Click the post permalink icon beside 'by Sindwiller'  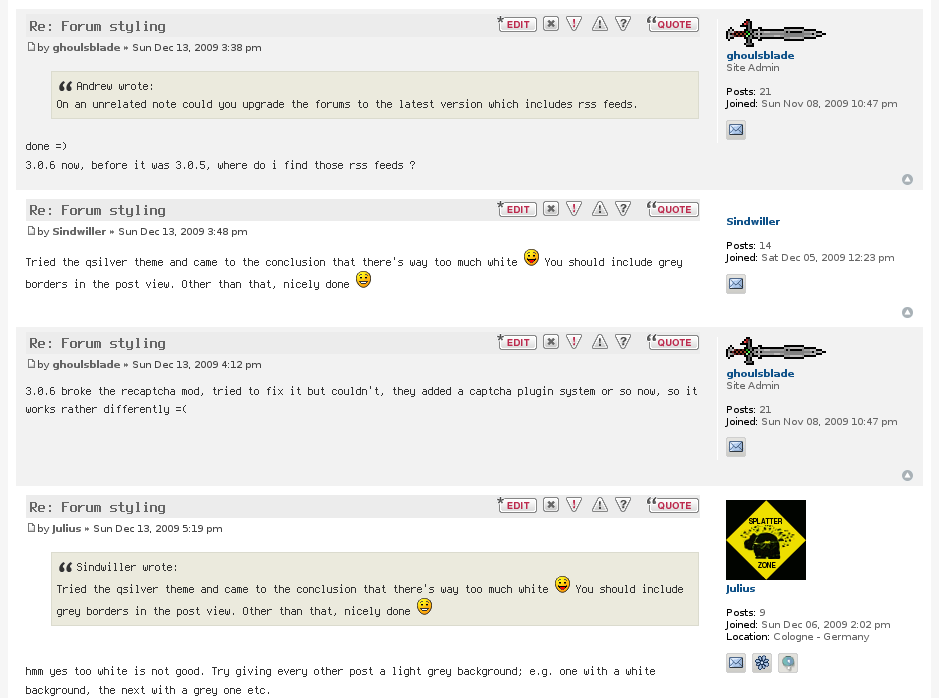pyautogui.click(x=31, y=231)
